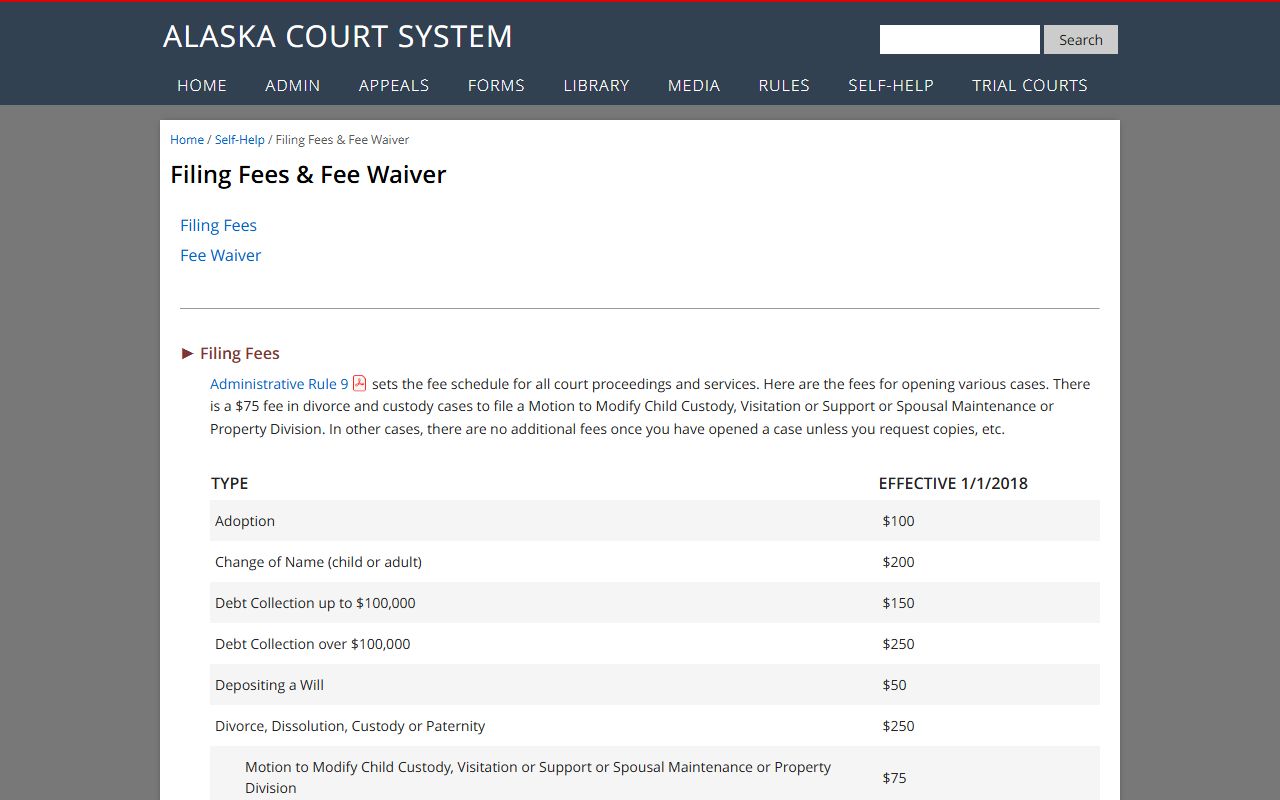The image size is (1280, 800).
Task: Focus the site search input field
Action: tap(960, 40)
